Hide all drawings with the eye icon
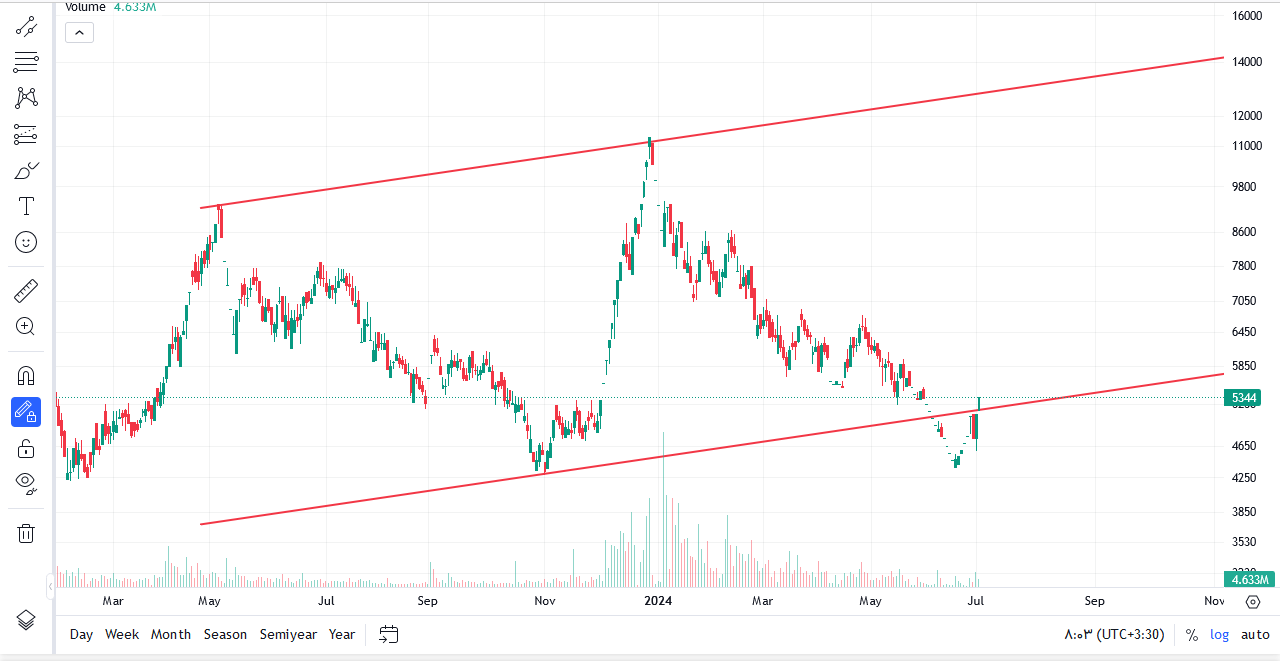The image size is (1280, 661). (x=26, y=484)
